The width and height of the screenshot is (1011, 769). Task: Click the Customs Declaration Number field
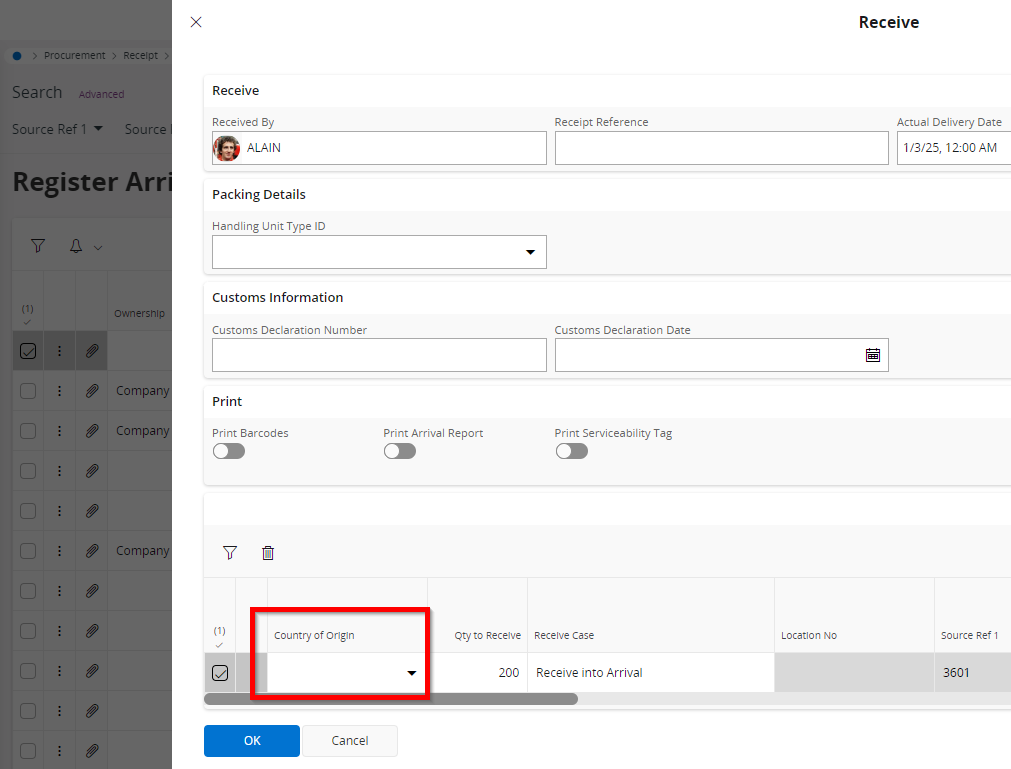click(x=379, y=355)
